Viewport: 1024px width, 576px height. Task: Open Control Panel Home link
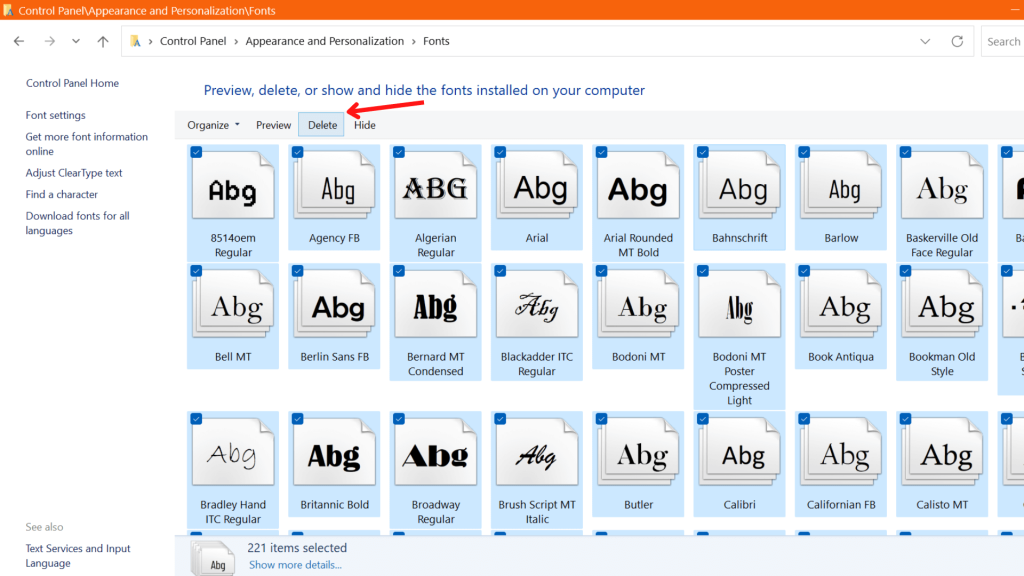point(72,83)
